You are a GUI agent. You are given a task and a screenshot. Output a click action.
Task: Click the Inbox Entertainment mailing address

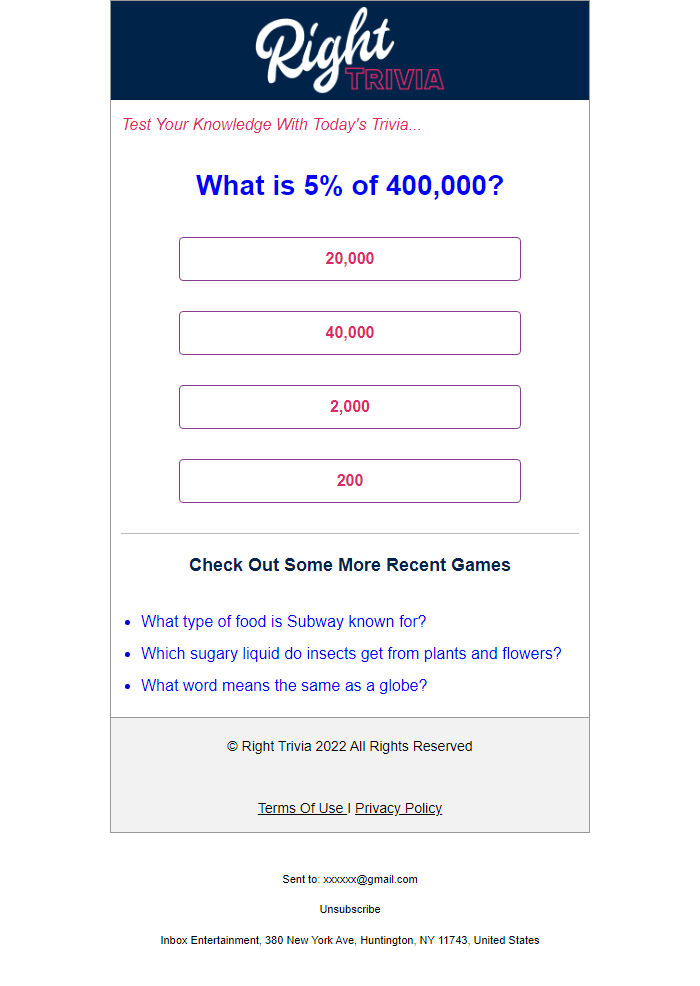pos(349,941)
